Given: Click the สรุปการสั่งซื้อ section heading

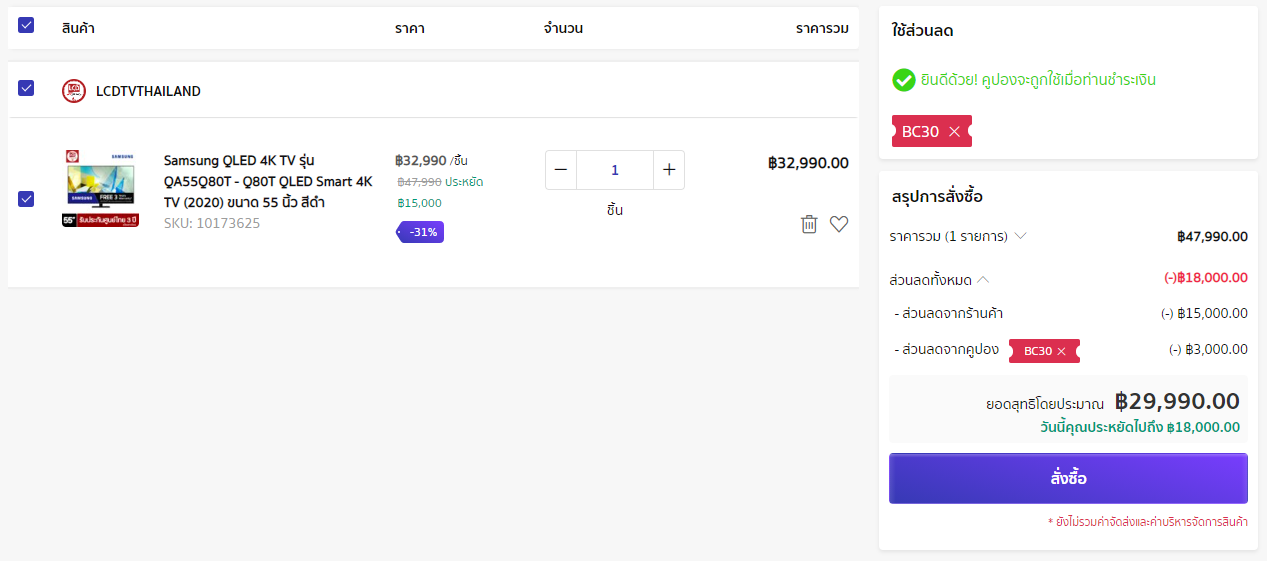Looking at the screenshot, I should pyautogui.click(x=936, y=196).
